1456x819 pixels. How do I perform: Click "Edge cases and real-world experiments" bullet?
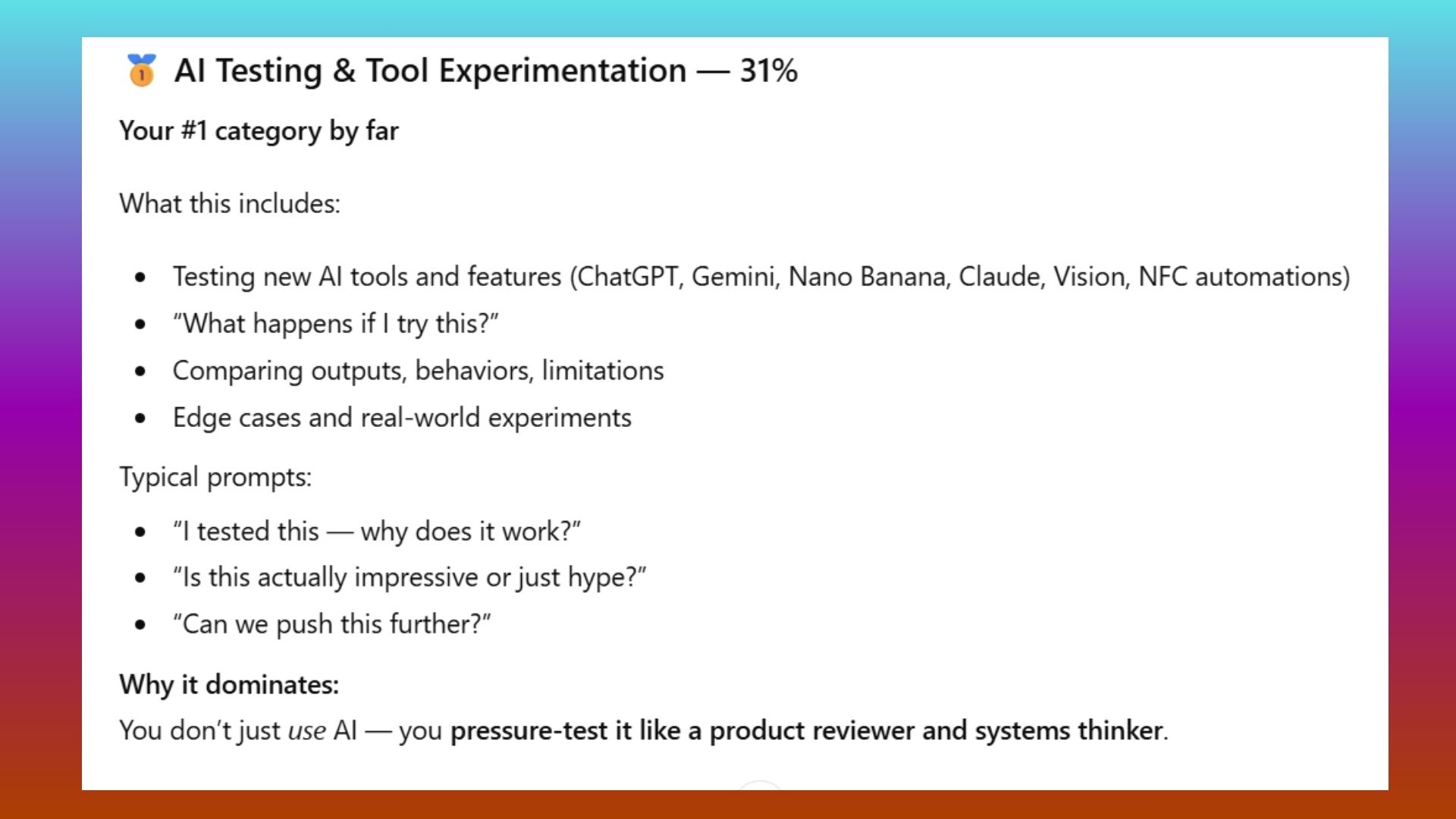point(402,418)
